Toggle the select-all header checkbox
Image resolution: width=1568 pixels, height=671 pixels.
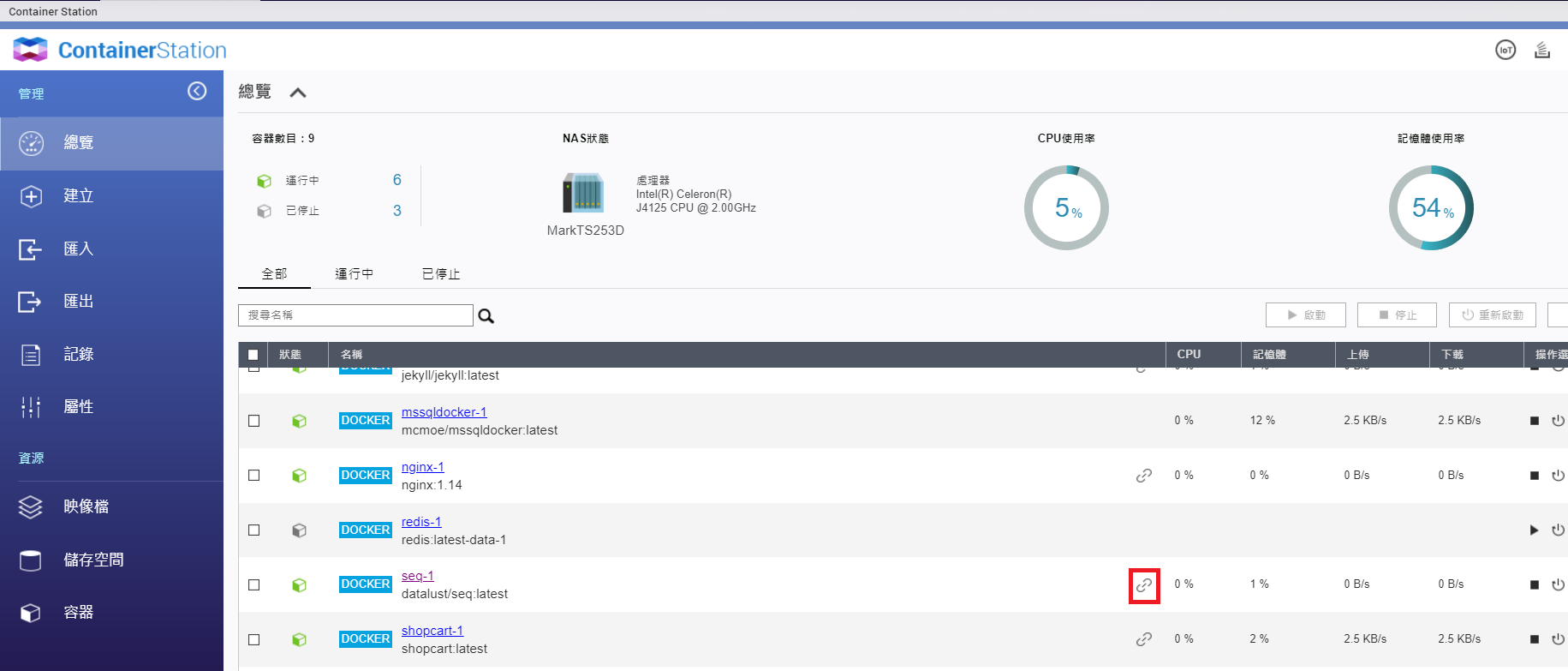(253, 355)
